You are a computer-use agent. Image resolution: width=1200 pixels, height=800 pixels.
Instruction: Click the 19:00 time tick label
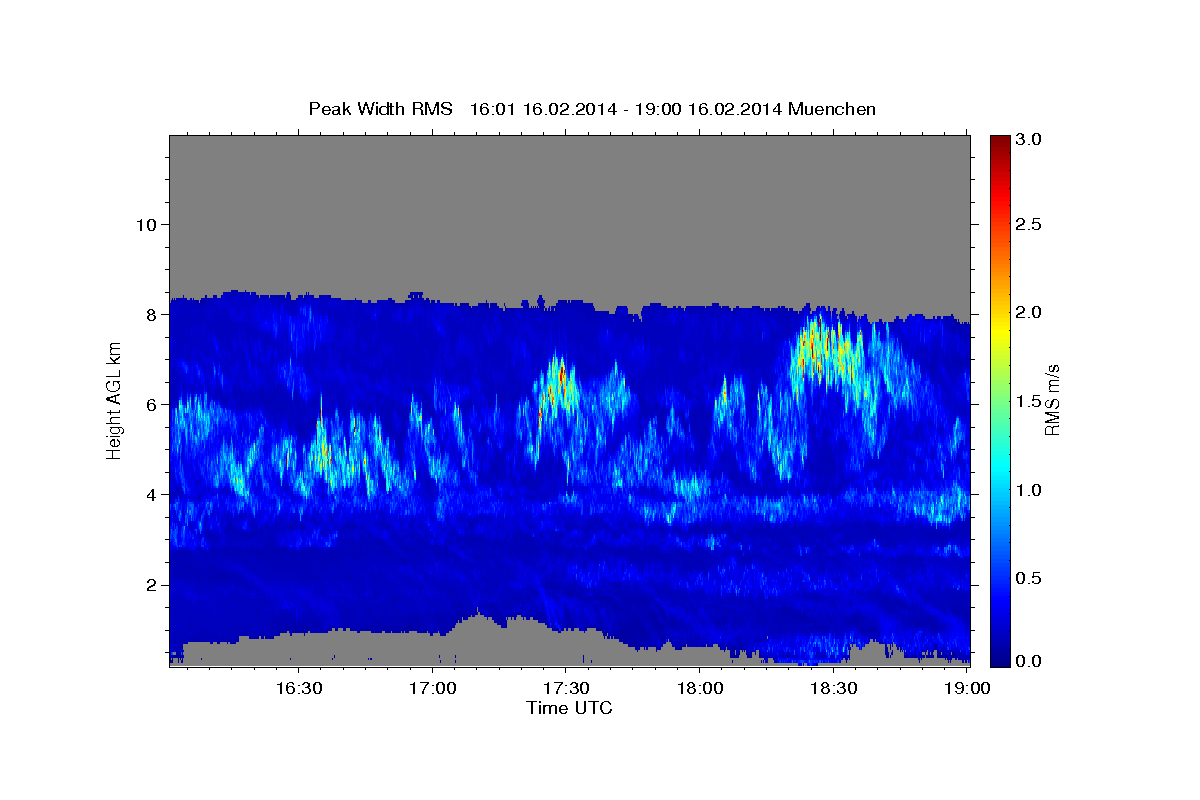(x=966, y=688)
